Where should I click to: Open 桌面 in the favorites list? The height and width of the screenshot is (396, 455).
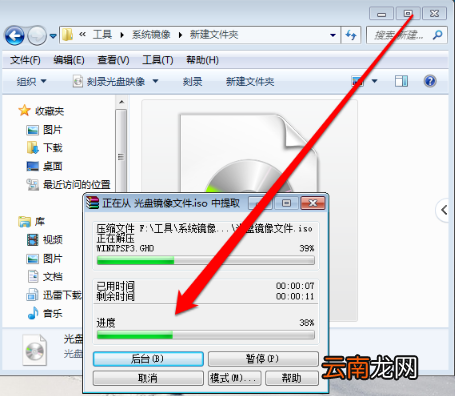click(53, 166)
